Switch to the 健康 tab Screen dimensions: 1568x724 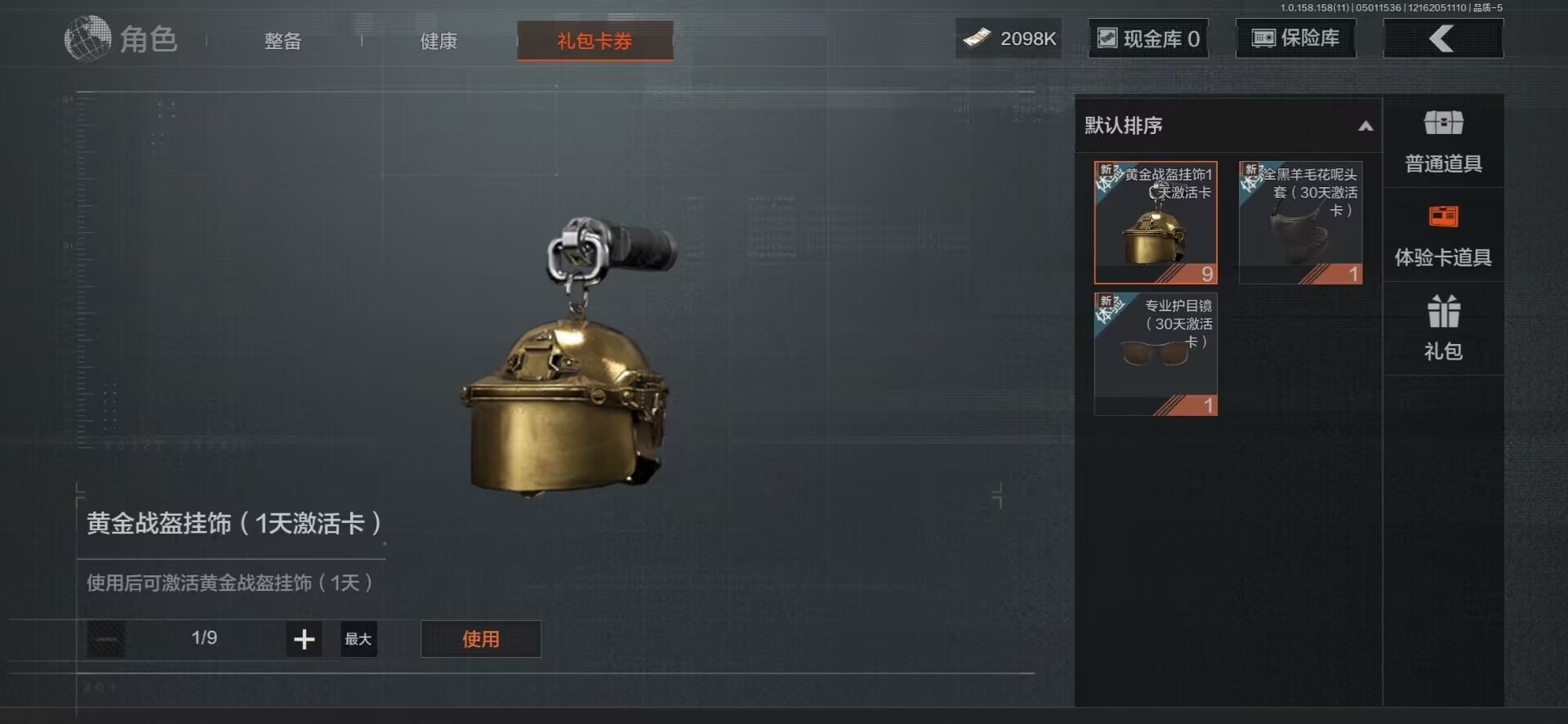coord(439,41)
